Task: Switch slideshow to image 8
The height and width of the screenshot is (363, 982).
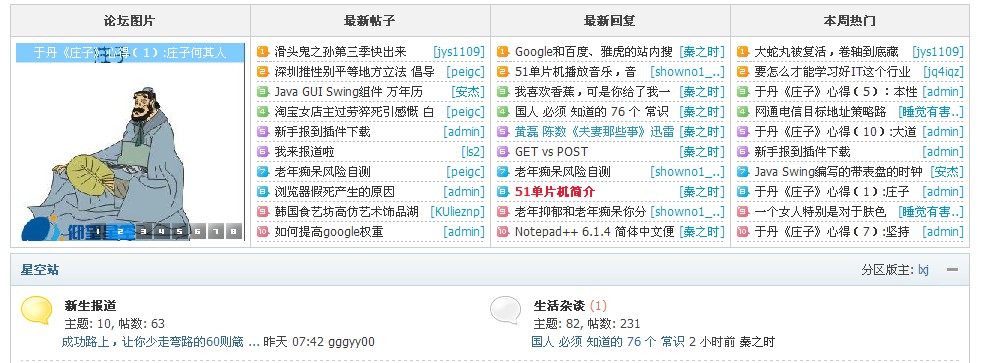Action: 234,232
